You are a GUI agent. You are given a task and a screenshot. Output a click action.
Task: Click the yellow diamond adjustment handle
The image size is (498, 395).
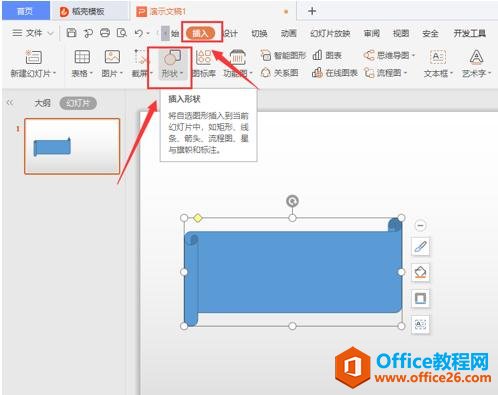(x=198, y=218)
